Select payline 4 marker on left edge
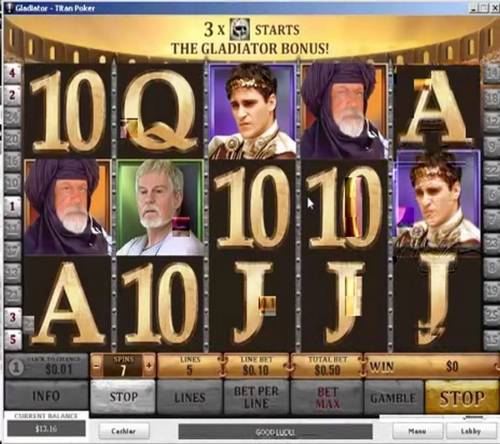 click(x=12, y=73)
